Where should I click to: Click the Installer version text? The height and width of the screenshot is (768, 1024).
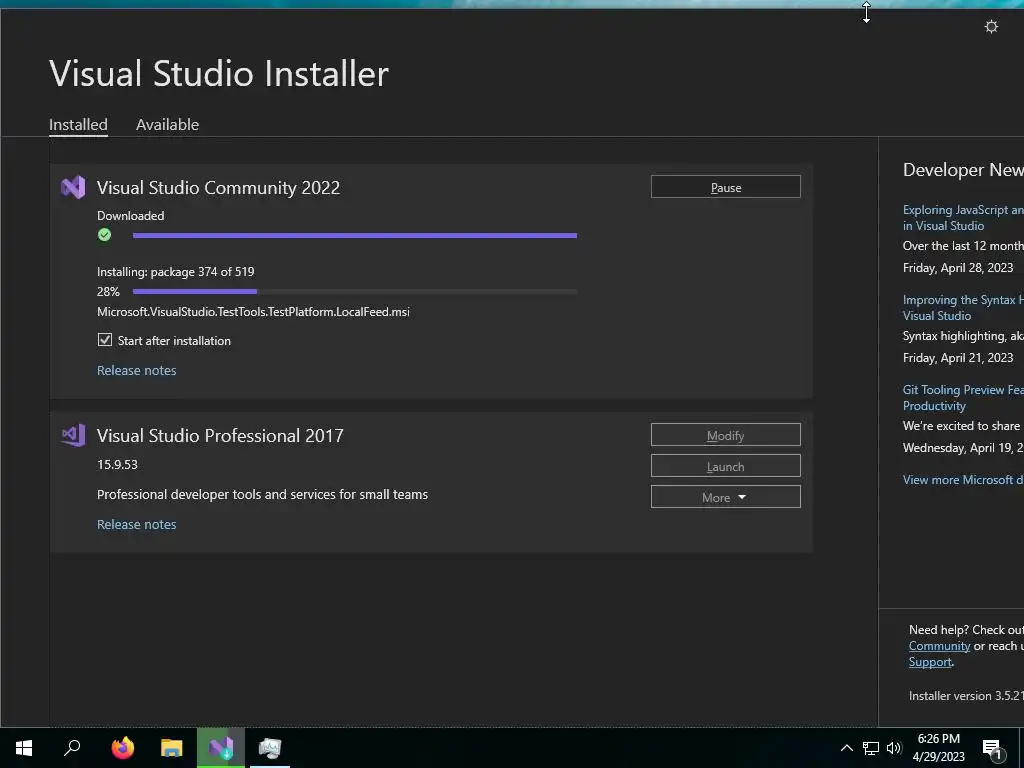click(966, 696)
